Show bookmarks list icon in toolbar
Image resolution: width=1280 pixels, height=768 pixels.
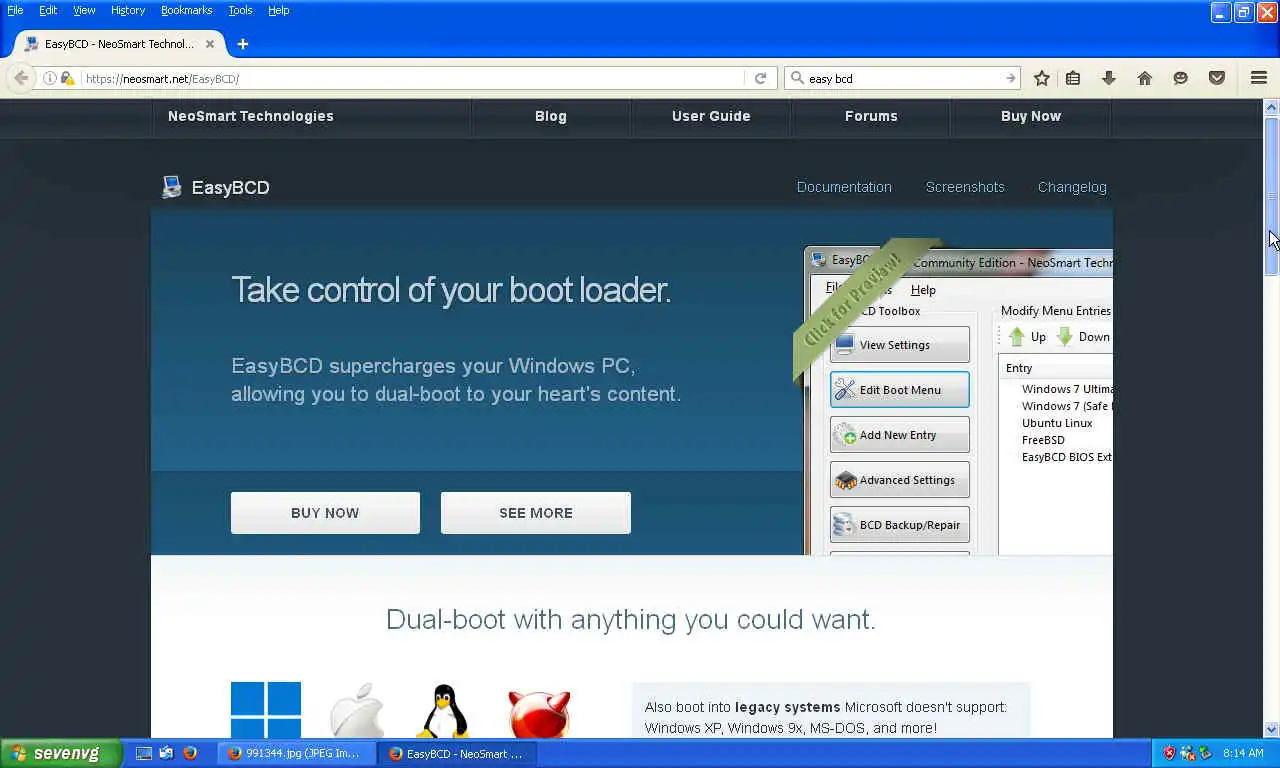(x=1073, y=78)
